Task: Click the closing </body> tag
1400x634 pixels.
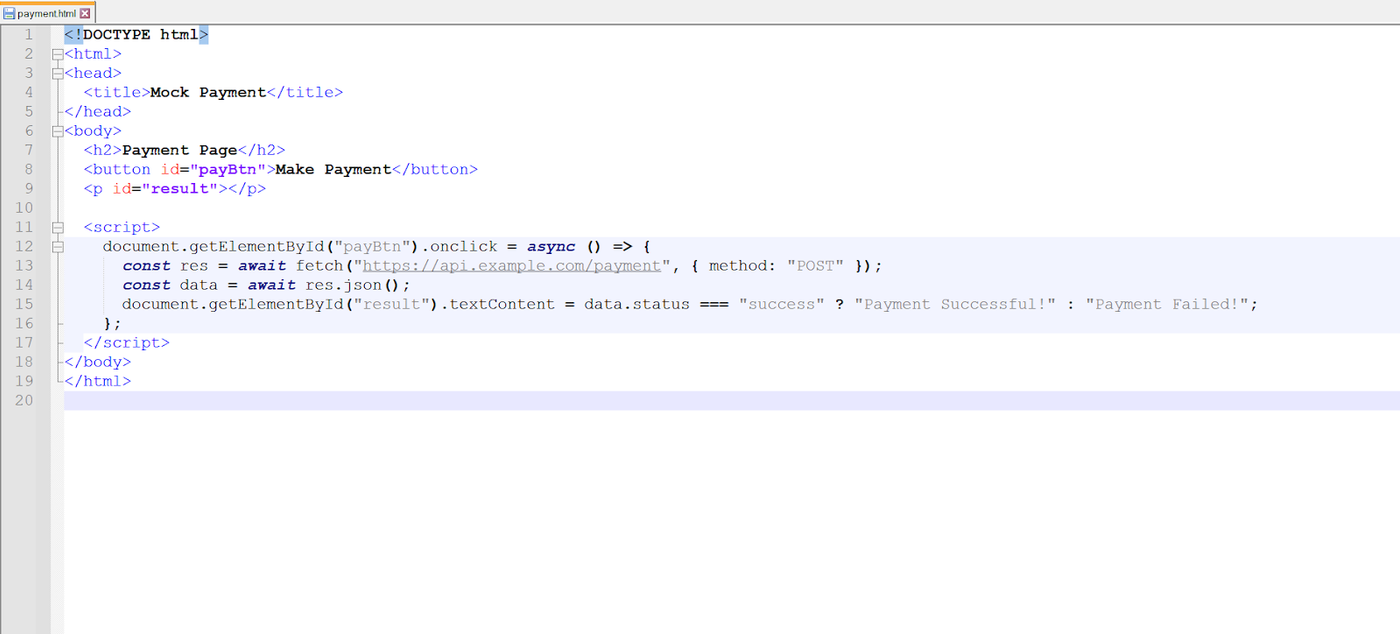Action: [x=97, y=362]
